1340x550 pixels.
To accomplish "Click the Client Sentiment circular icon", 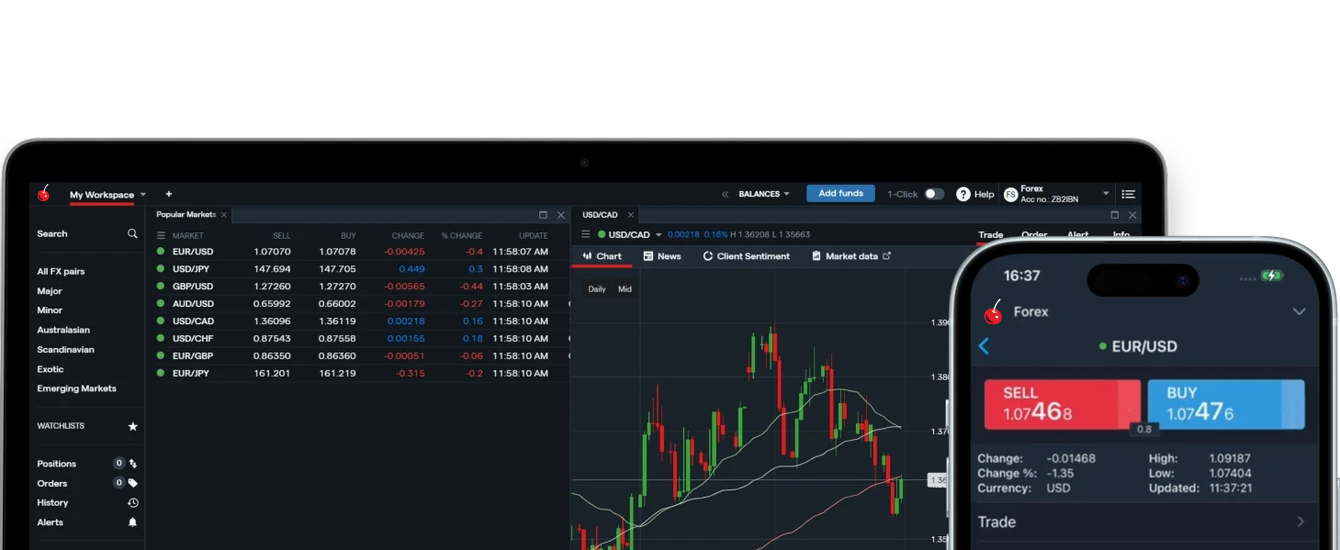I will coord(707,257).
